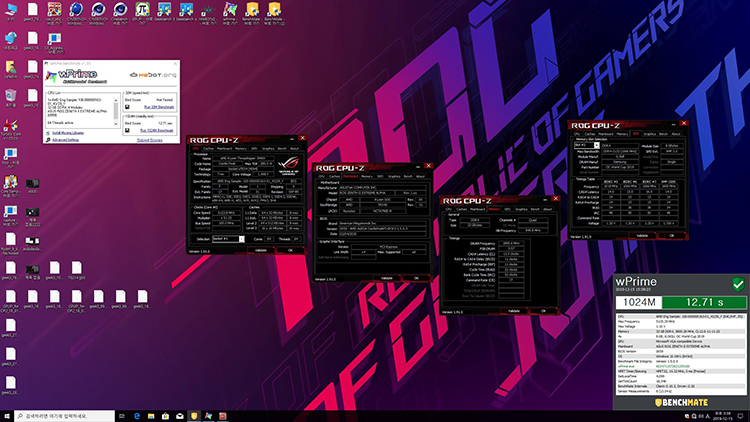The width and height of the screenshot is (750, 422).
Task: Click OK in the CPU-Z SPD window
Action: 672,235
